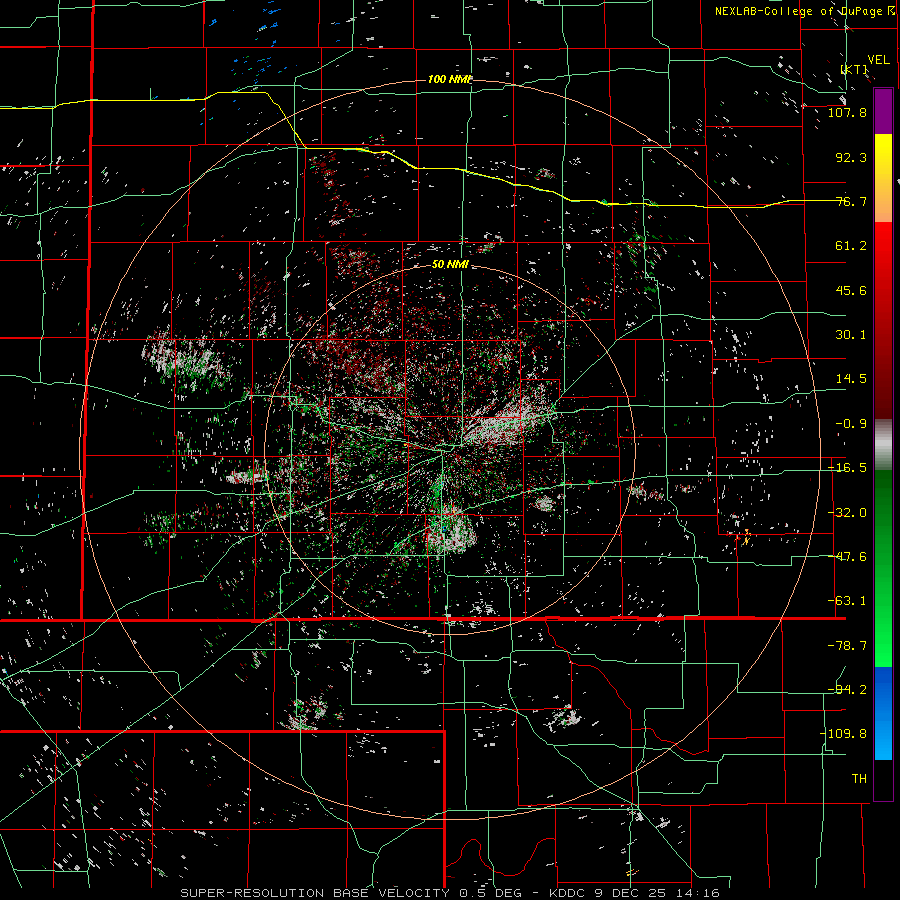This screenshot has width=900, height=900.
Task: Select the 45.6 velocity scale value
Action: click(851, 290)
